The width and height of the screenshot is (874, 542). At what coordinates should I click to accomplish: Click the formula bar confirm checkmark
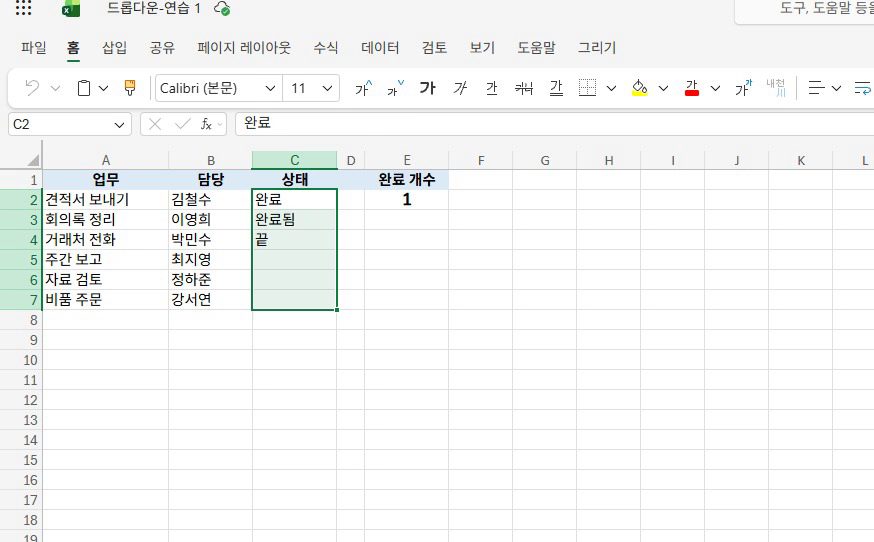[x=182, y=124]
